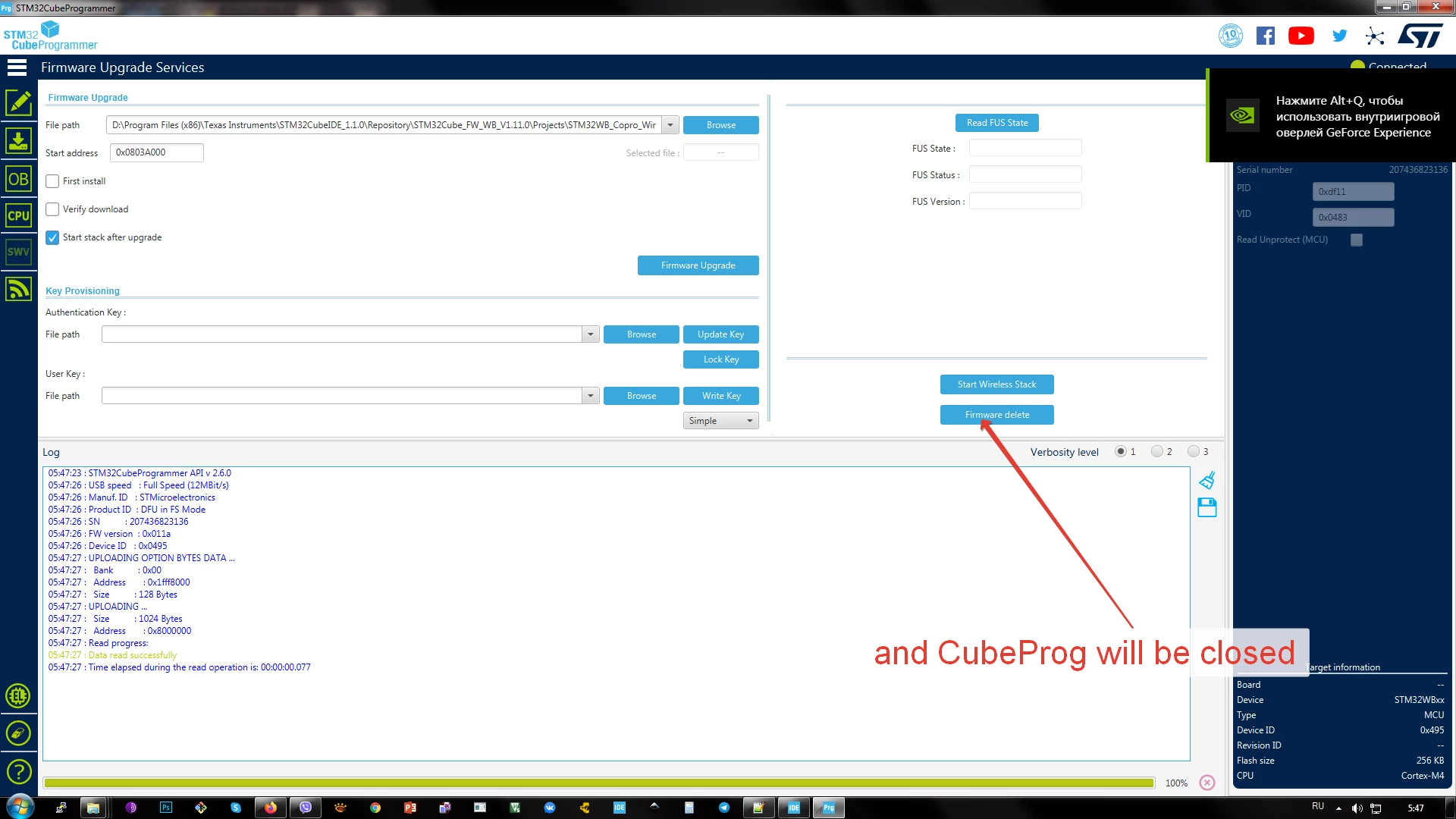Click the ST logo

[1420, 36]
